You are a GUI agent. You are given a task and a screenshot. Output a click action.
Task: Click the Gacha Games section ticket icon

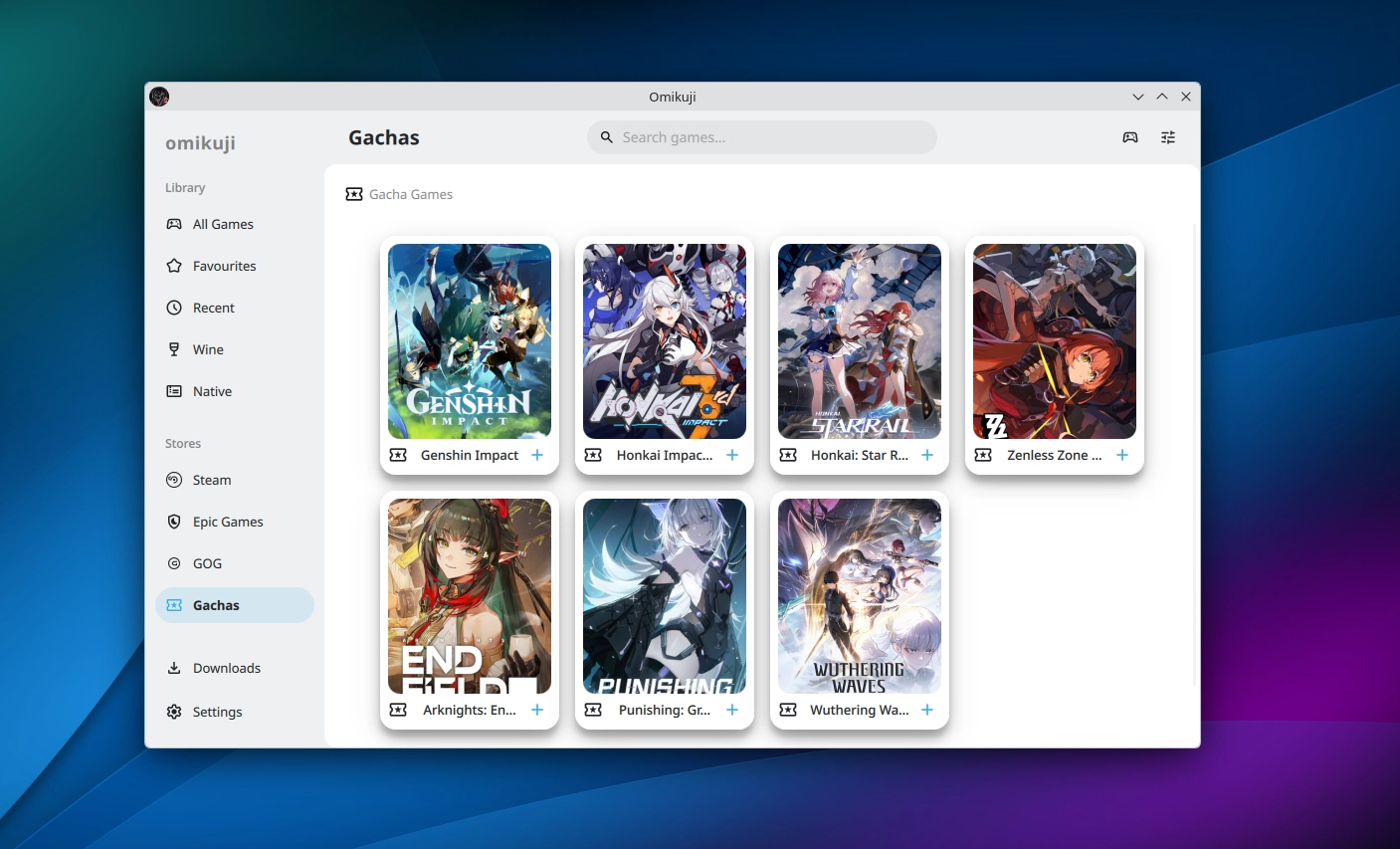(x=354, y=194)
